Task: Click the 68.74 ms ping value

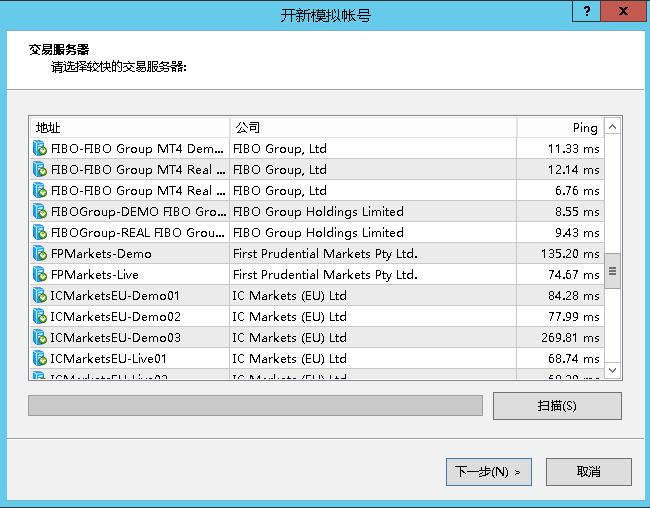Action: [574, 358]
